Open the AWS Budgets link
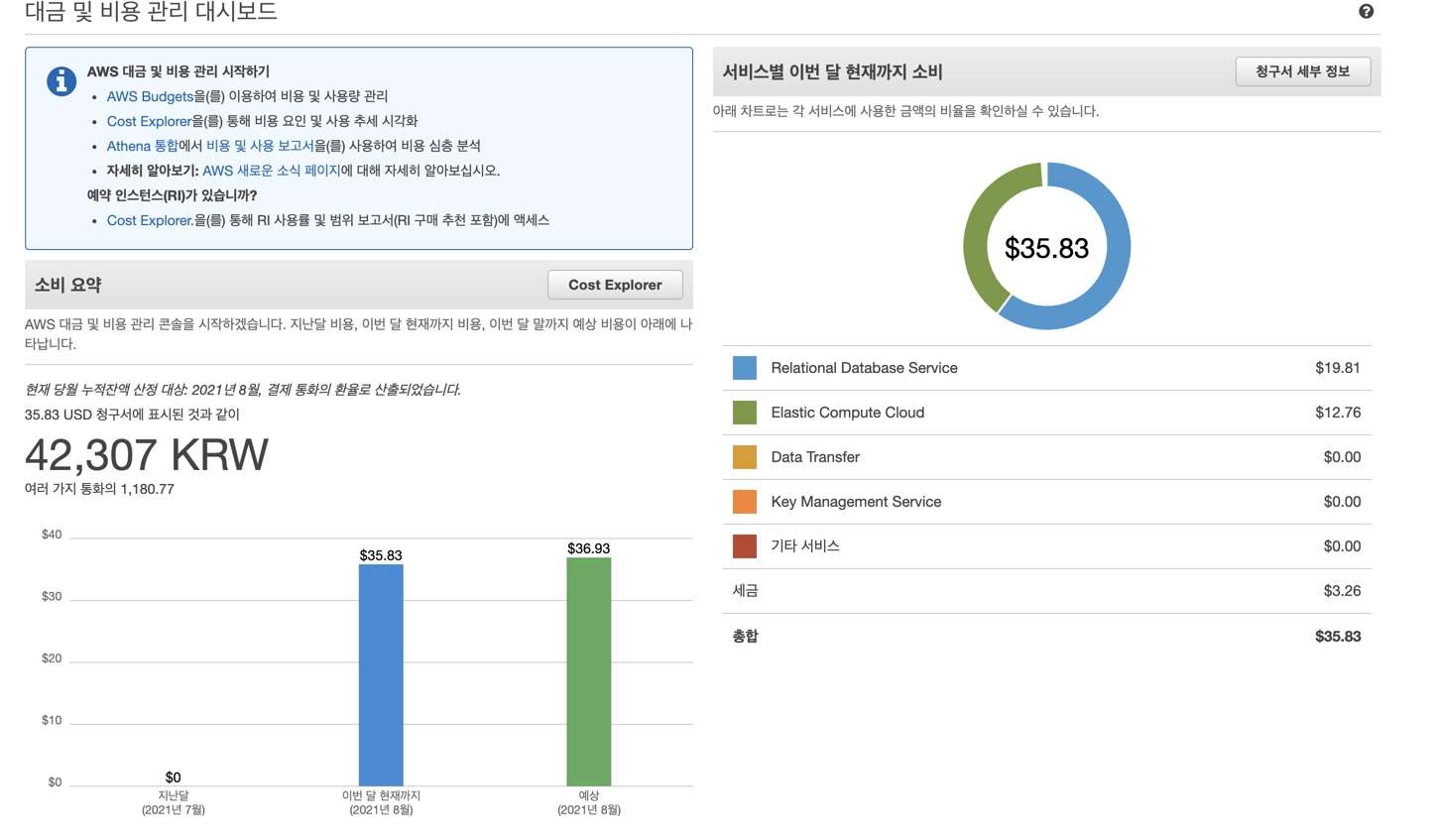The width and height of the screenshot is (1439, 840). coord(150,96)
